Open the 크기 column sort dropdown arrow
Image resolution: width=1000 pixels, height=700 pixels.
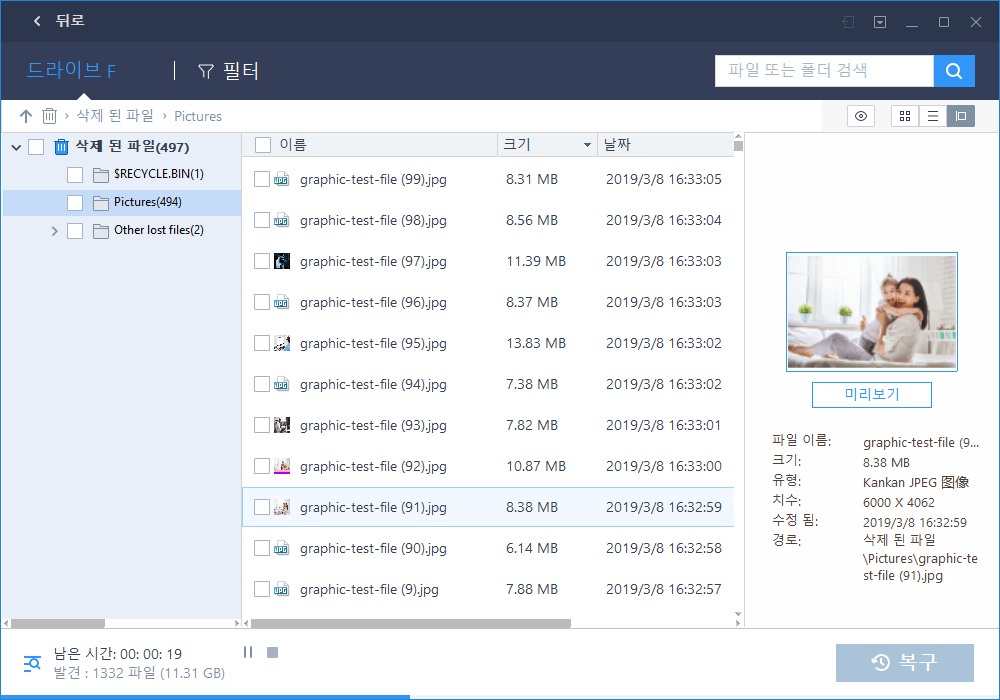point(587,145)
